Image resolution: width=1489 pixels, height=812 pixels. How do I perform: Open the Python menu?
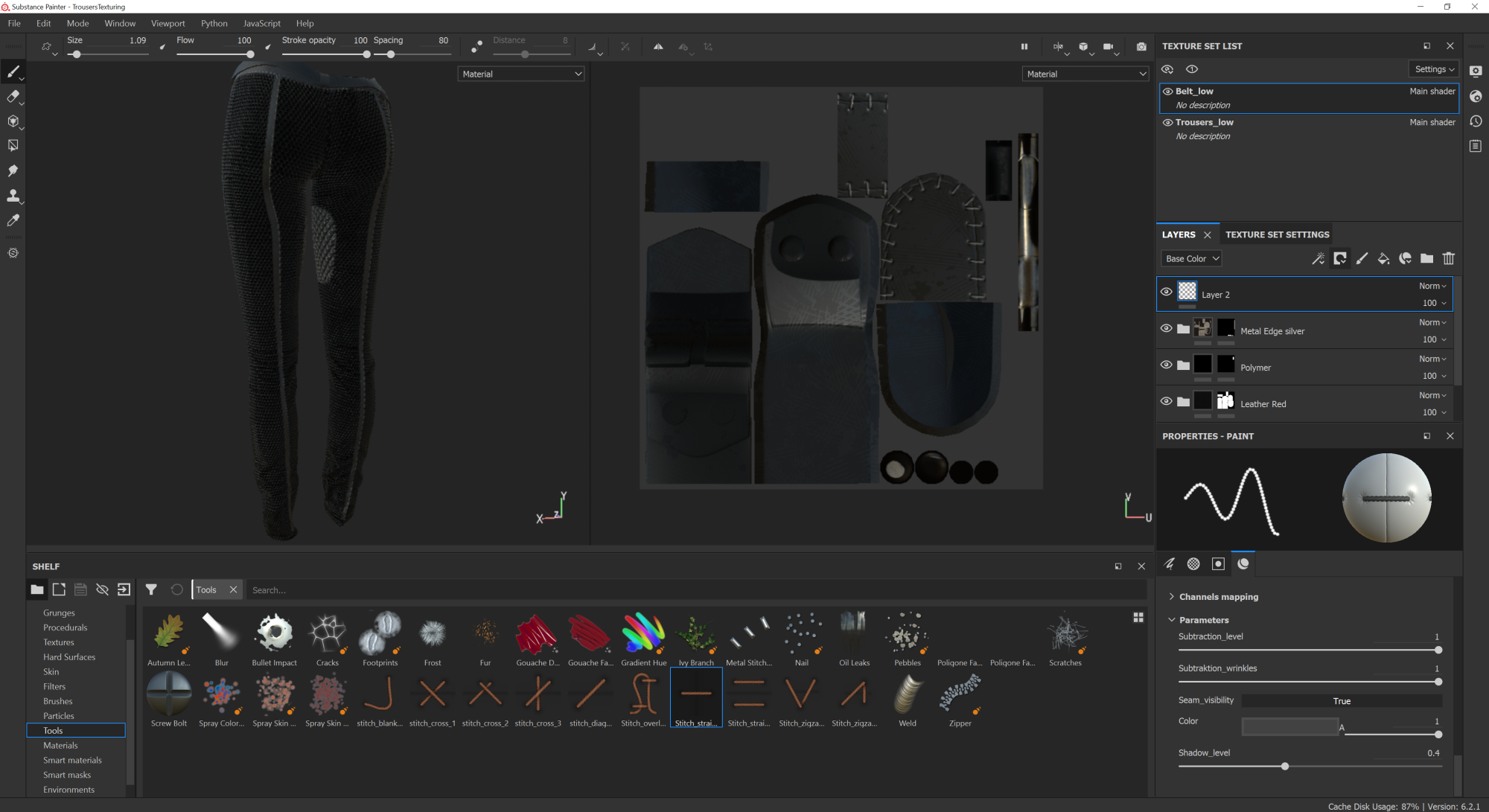(214, 23)
